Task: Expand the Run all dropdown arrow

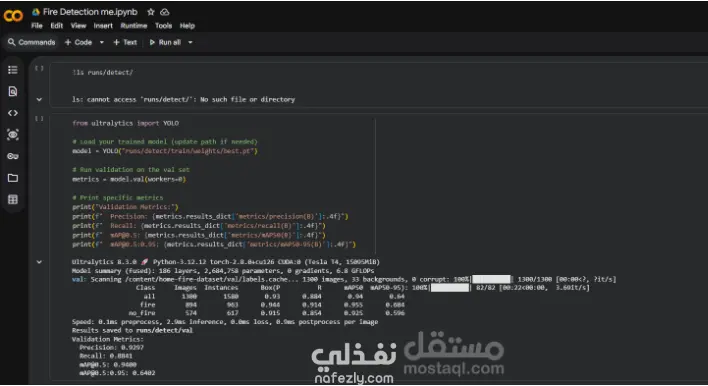Action: tap(190, 42)
